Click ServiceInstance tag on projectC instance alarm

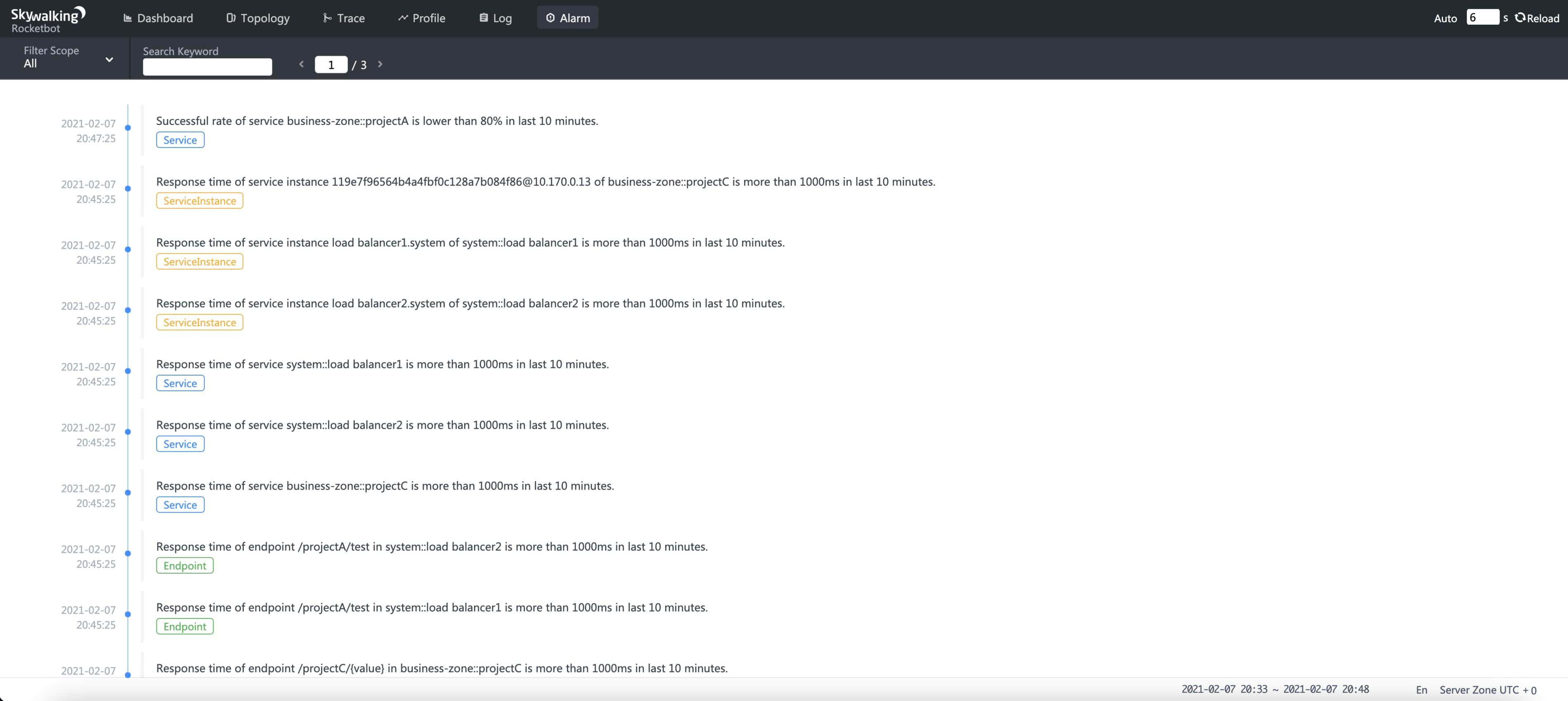pyautogui.click(x=199, y=201)
